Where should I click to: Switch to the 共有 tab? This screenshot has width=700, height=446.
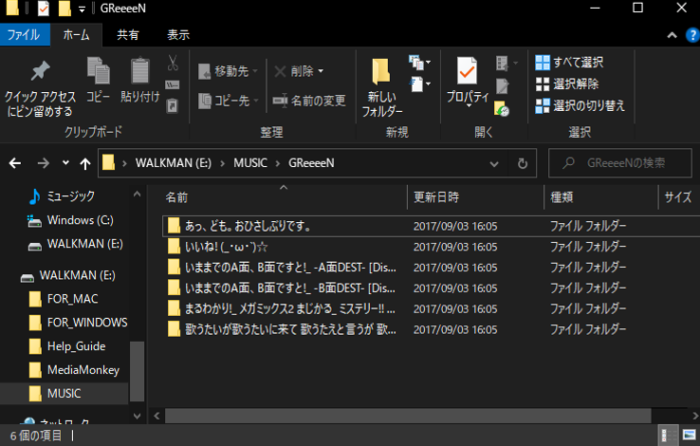pos(128,35)
